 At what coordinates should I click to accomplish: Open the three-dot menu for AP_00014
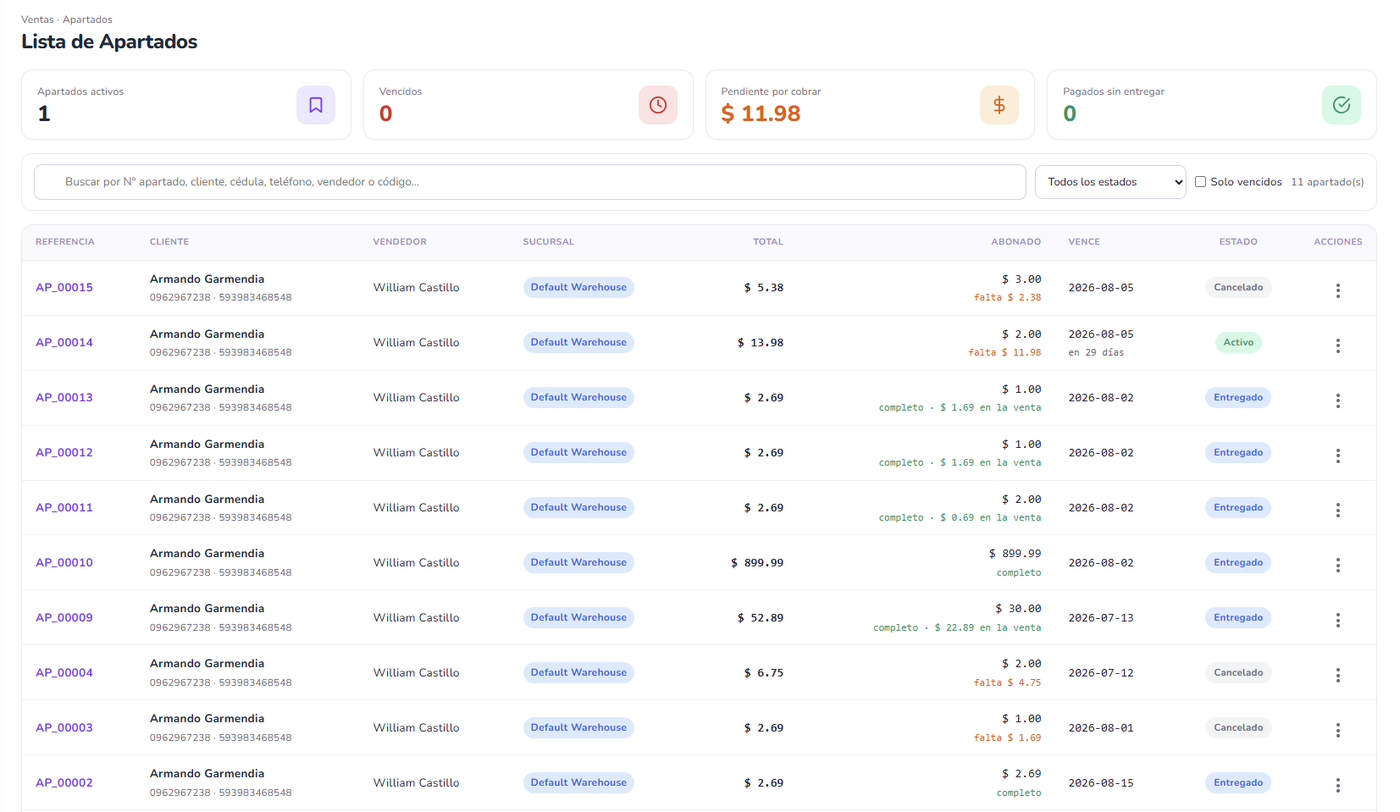pos(1338,345)
